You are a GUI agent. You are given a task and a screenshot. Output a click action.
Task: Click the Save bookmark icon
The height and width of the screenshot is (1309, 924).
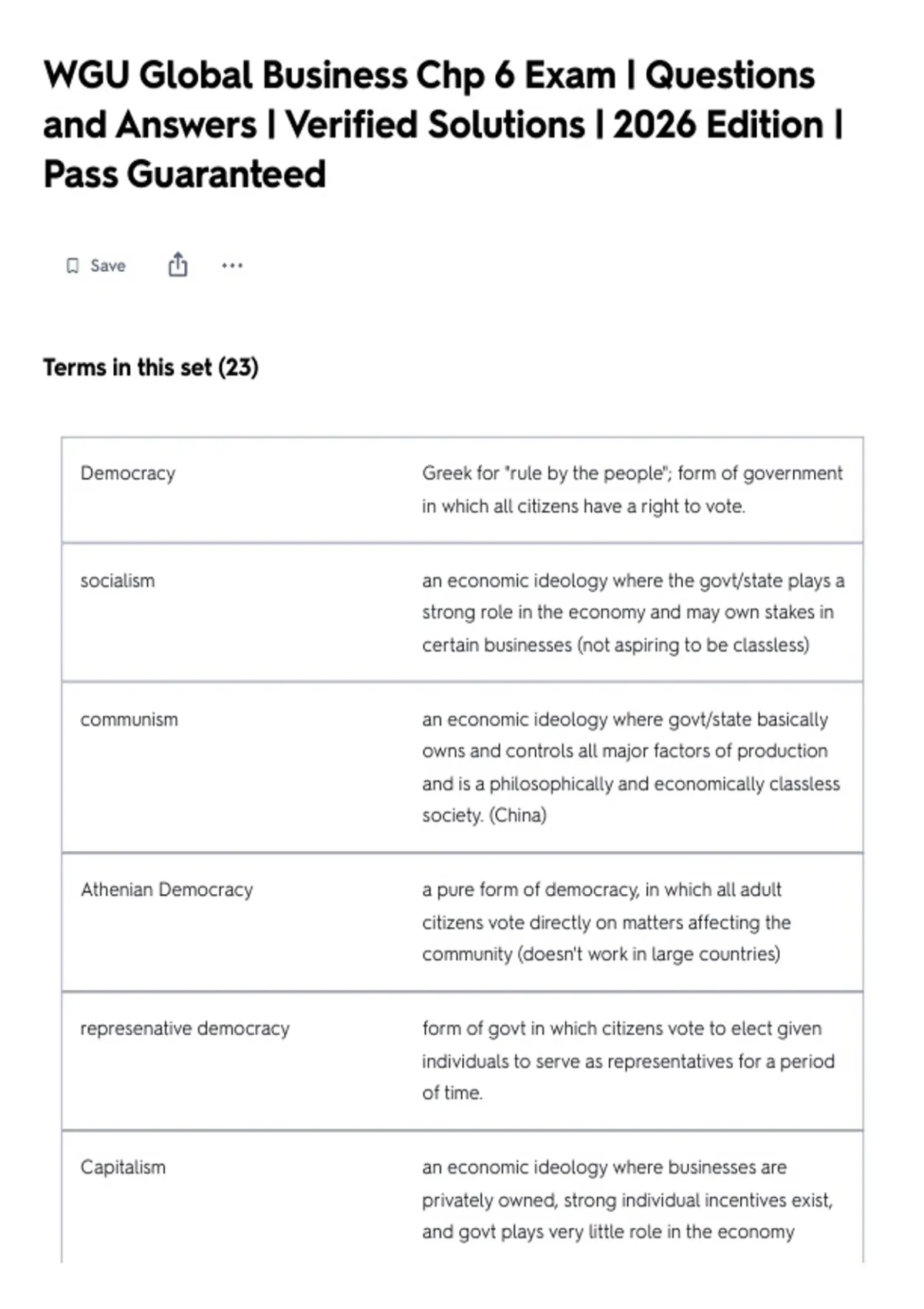click(72, 266)
